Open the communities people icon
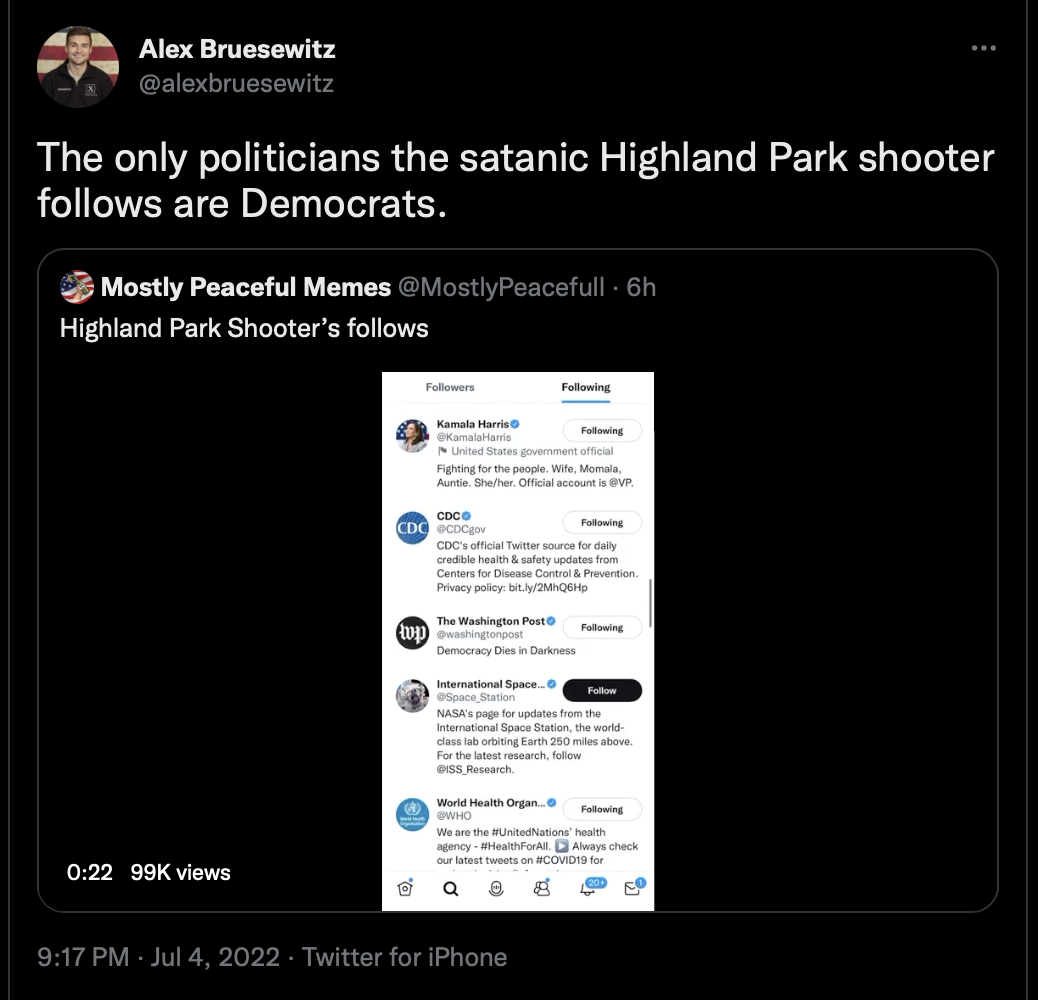This screenshot has width=1038, height=1000. pyautogui.click(x=542, y=888)
